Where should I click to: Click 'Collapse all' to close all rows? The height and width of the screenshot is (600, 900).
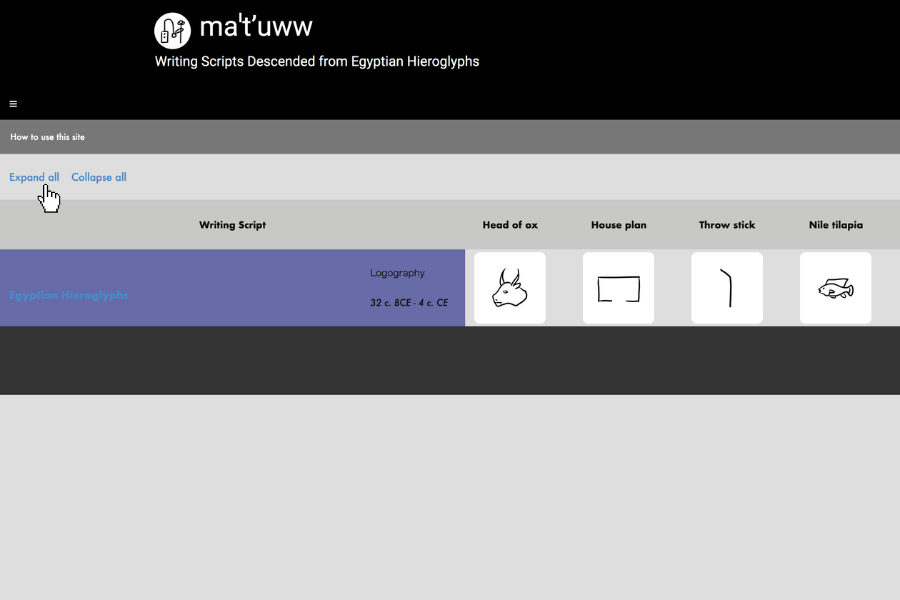click(99, 177)
